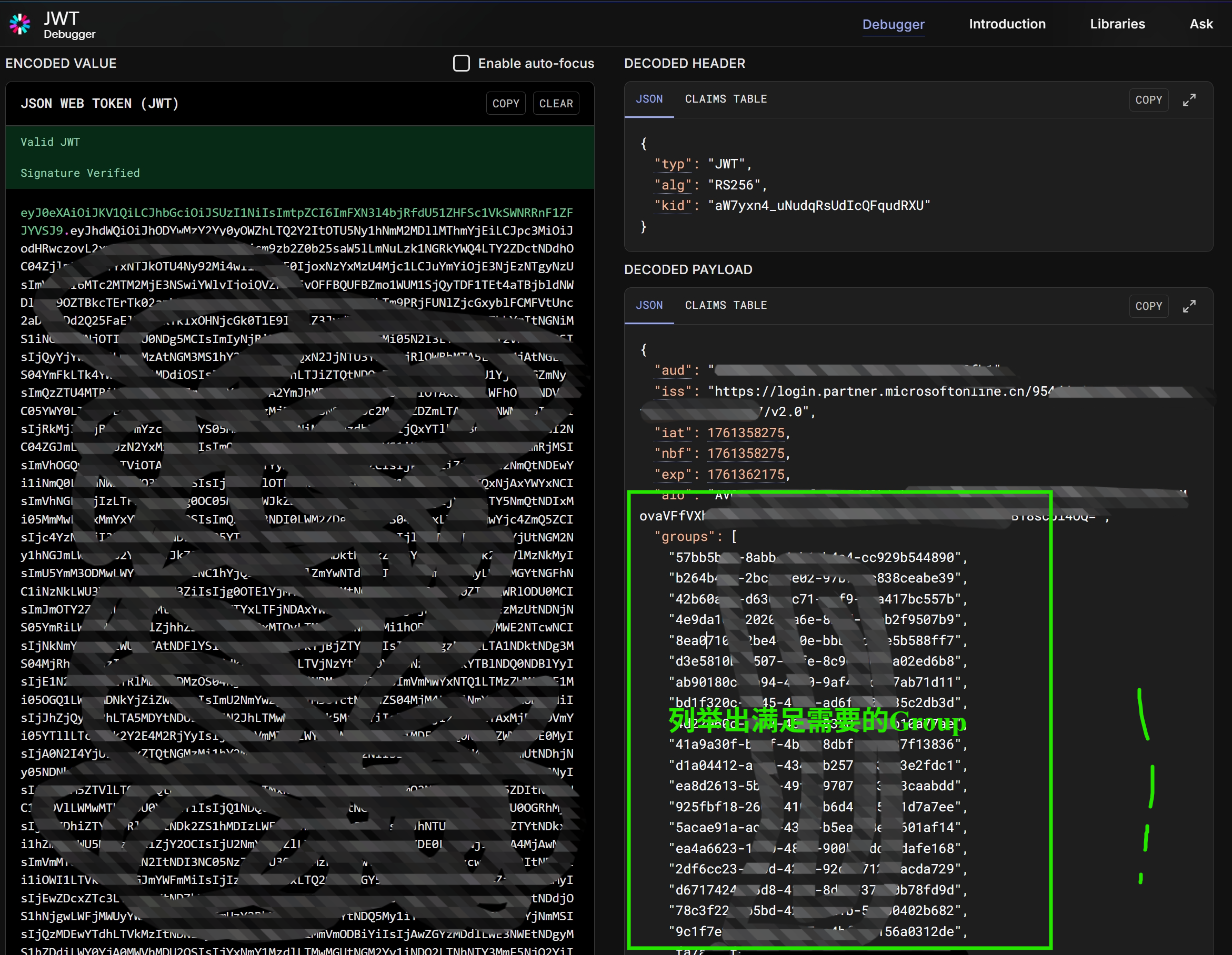1232x955 pixels.
Task: Open the Libraries page link
Action: pos(1117,24)
